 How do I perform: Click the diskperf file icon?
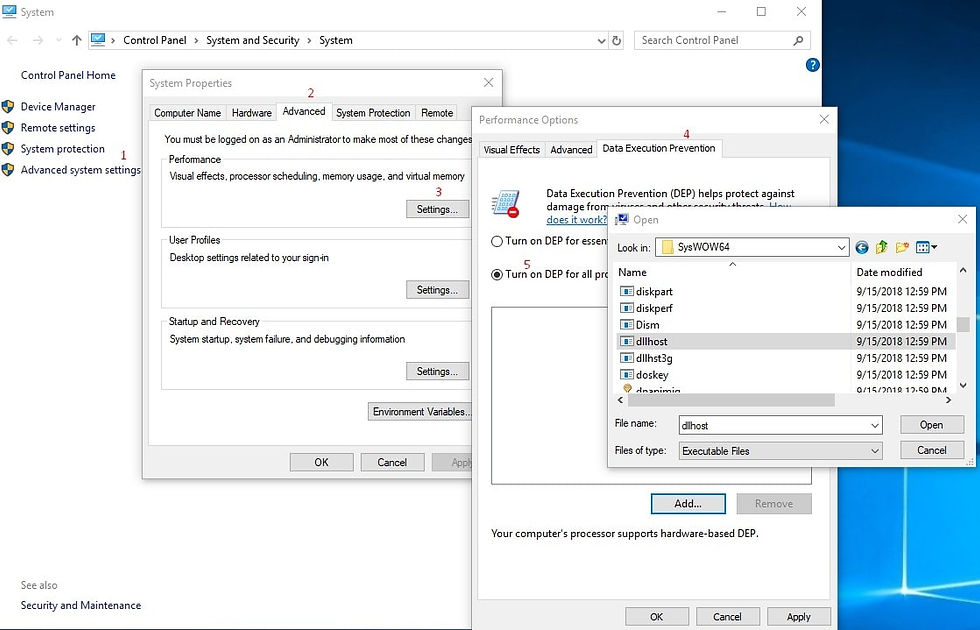pos(626,308)
